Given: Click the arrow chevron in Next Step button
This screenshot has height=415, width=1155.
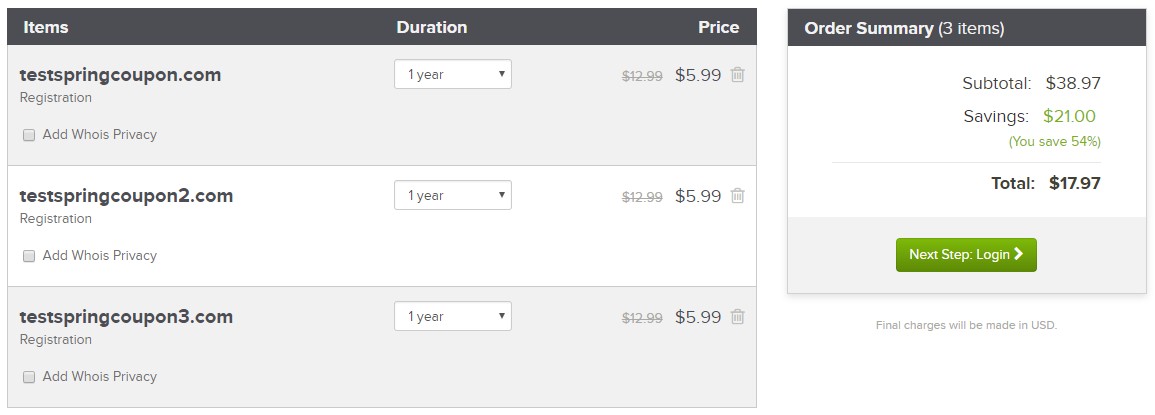Looking at the screenshot, I should 1019,254.
